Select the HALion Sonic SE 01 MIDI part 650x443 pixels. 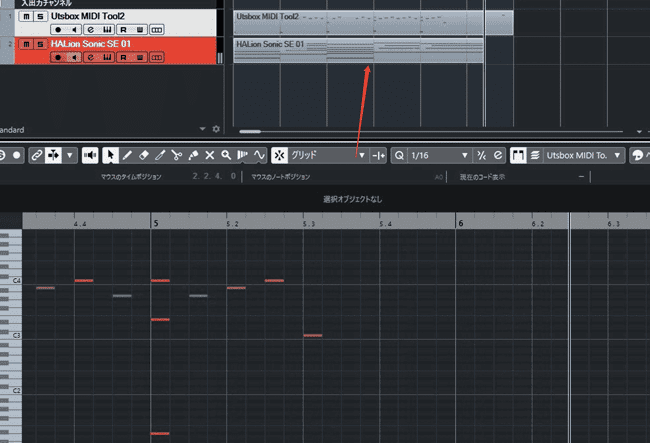coord(358,51)
